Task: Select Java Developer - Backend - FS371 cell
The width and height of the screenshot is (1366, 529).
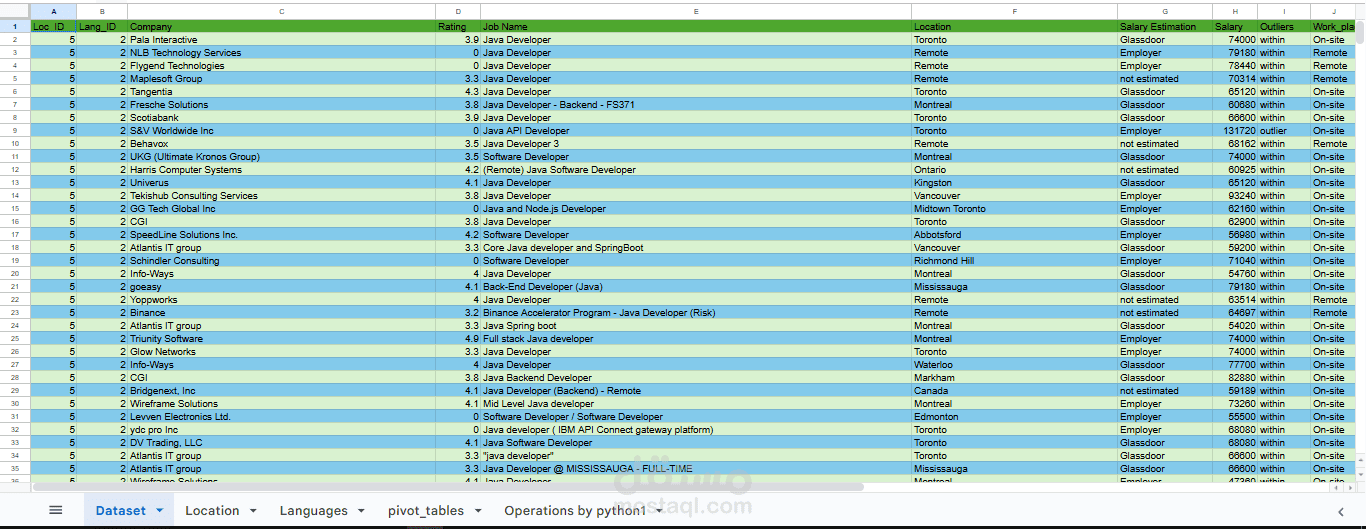Action: [x=696, y=104]
